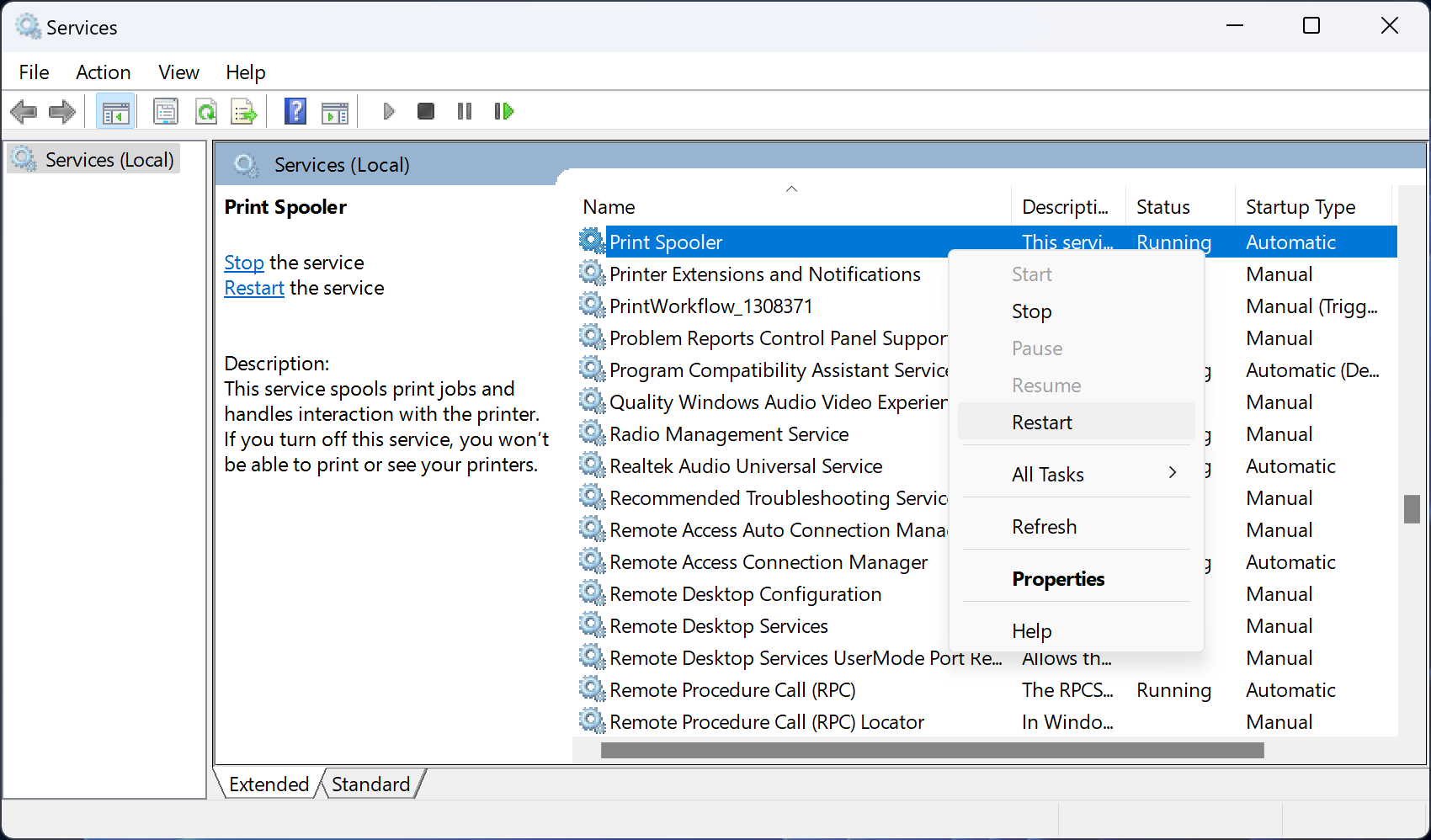Switch to the Standard tab

point(370,784)
